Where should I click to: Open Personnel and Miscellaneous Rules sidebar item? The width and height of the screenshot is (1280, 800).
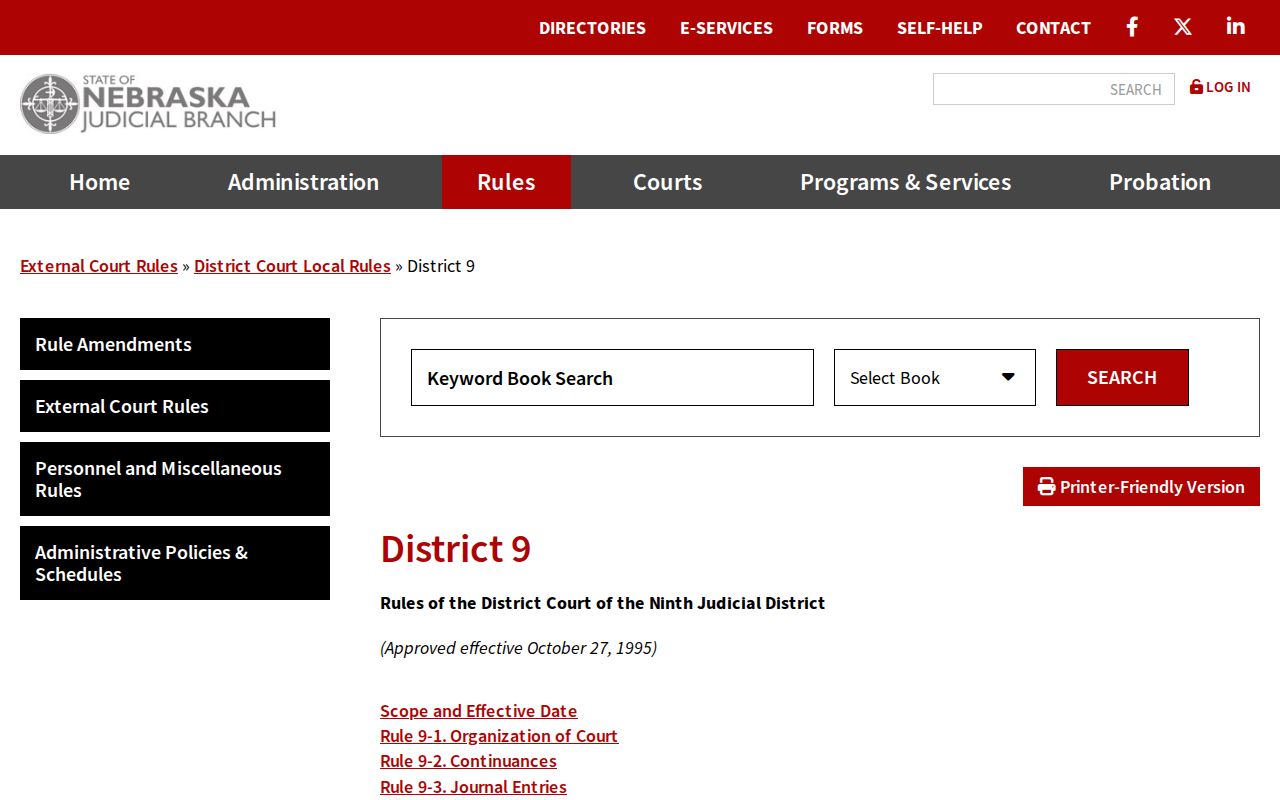point(175,479)
